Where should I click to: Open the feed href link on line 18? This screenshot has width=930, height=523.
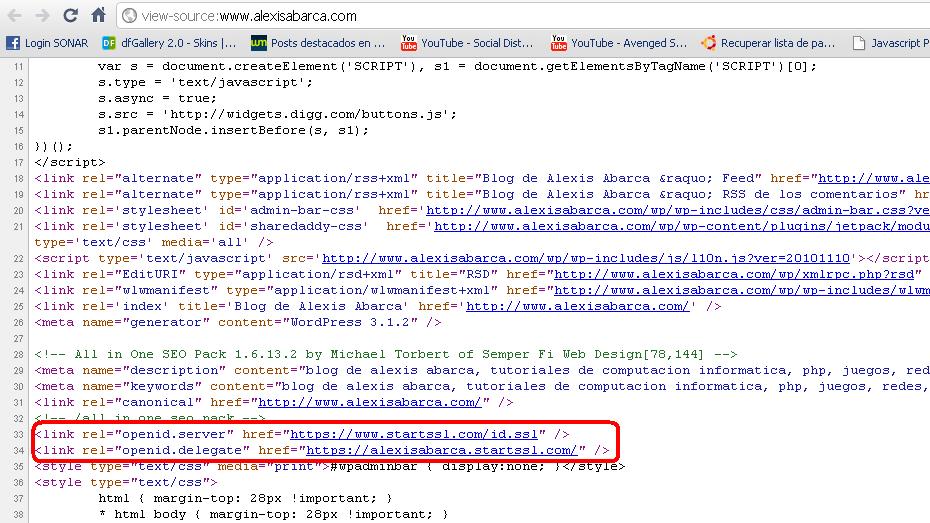pos(874,178)
